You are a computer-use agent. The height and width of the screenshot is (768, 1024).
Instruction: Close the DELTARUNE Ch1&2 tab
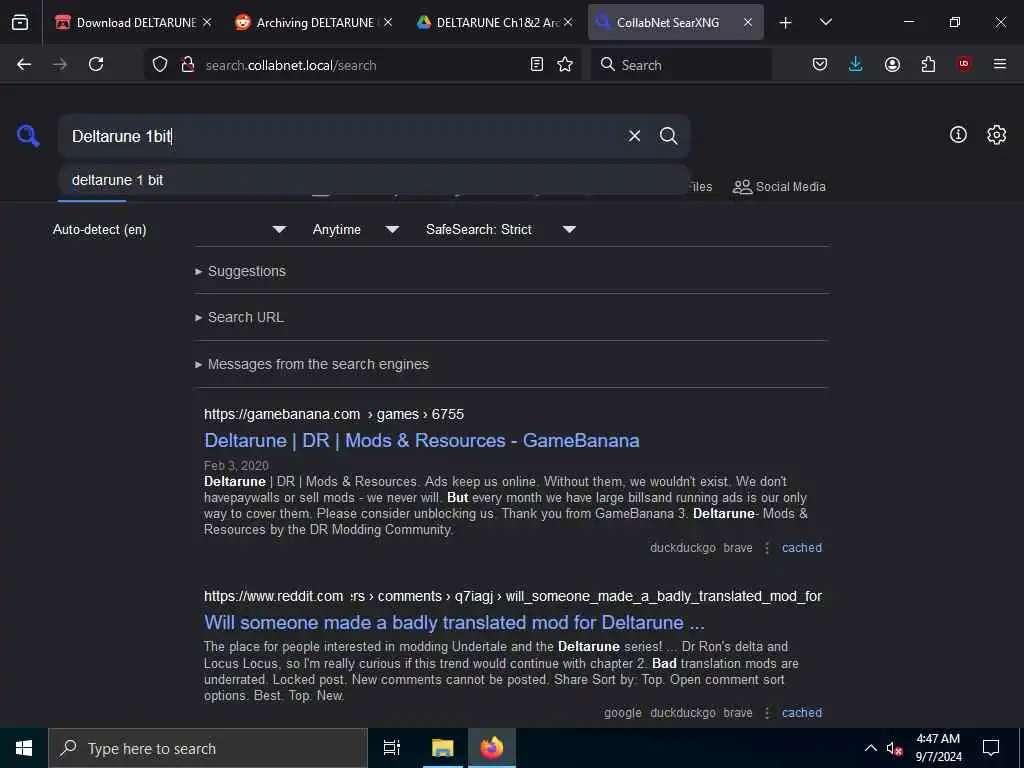point(568,22)
